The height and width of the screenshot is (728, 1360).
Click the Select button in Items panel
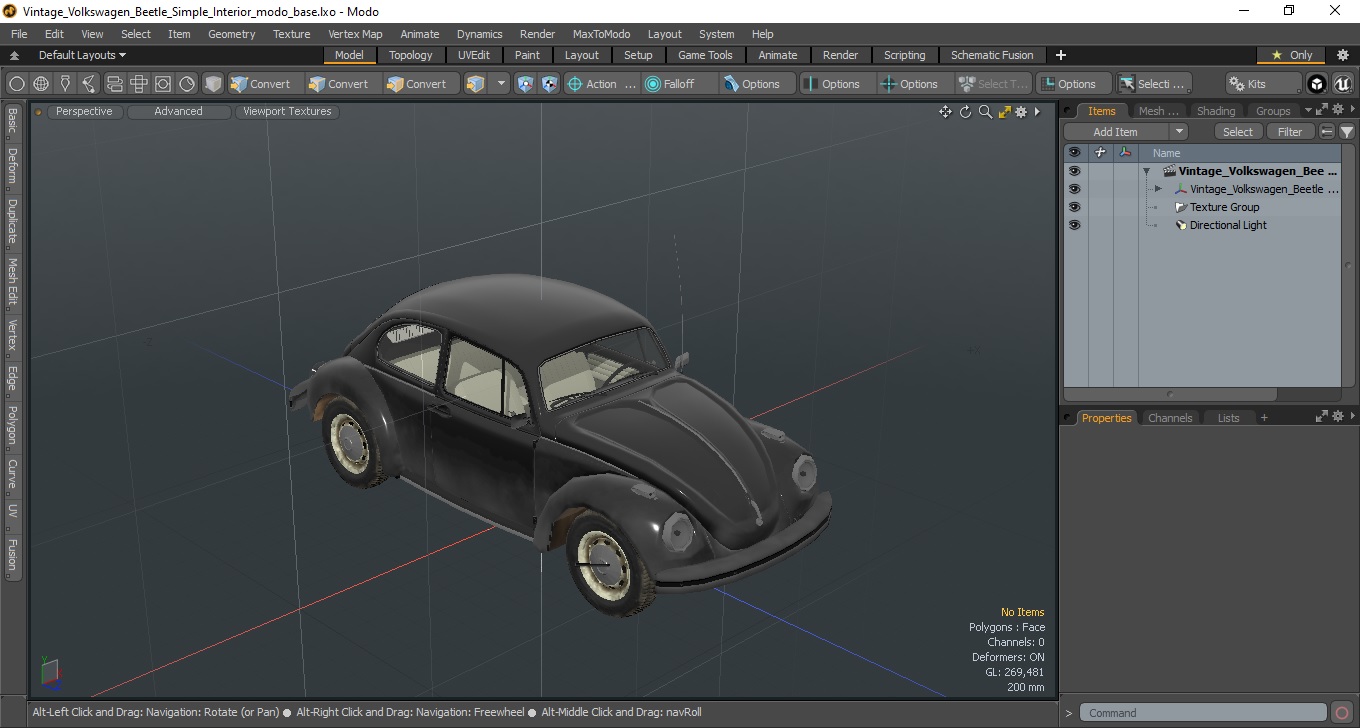(x=1238, y=132)
